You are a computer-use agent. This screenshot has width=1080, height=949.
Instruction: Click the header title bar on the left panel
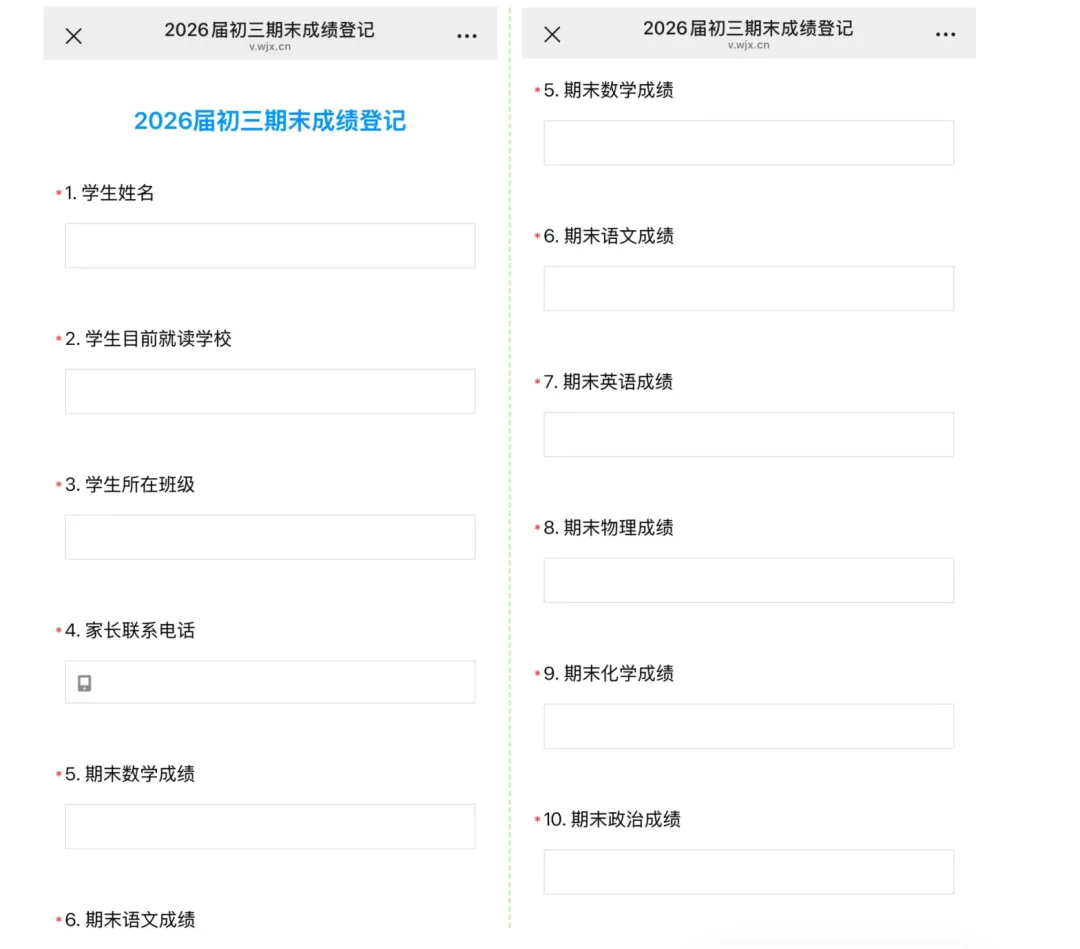click(x=269, y=33)
